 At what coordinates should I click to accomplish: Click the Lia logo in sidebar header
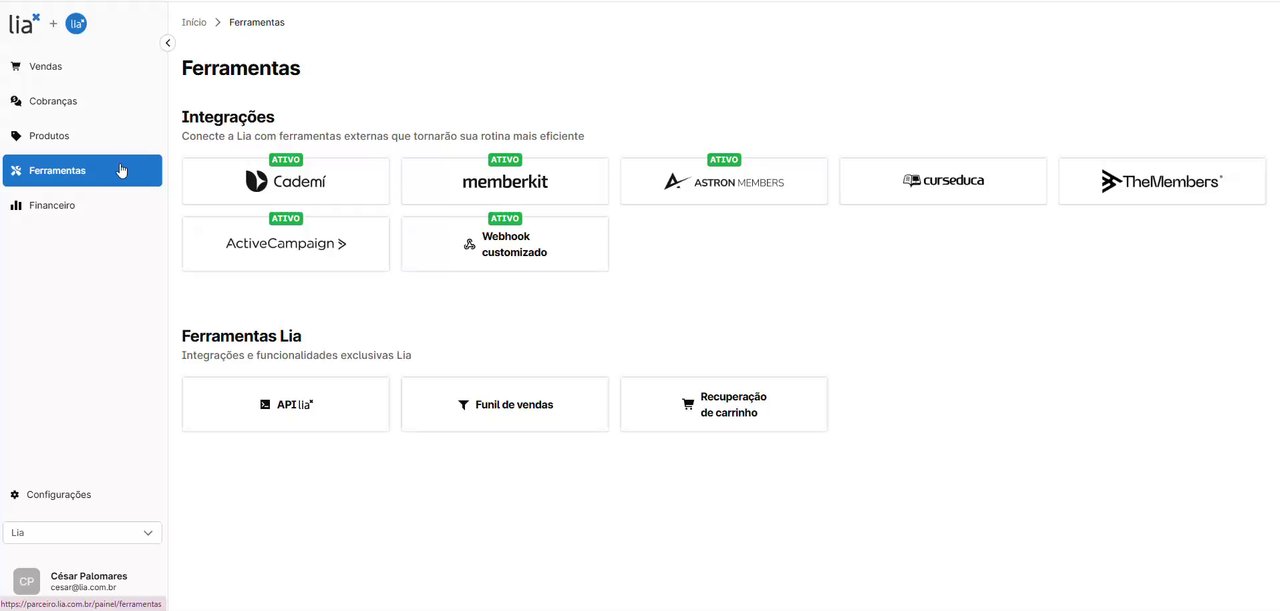click(x=24, y=23)
